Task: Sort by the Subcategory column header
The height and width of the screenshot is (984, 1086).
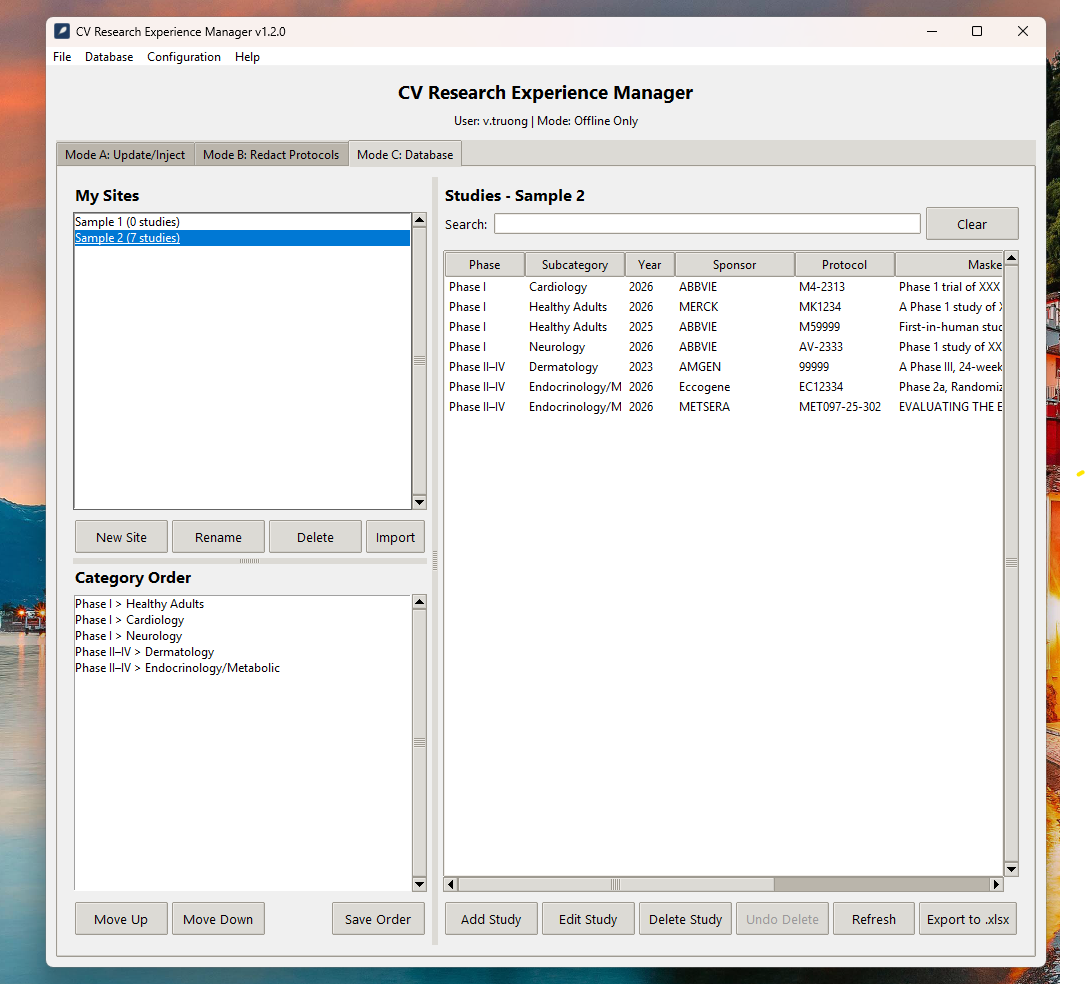Action: pyautogui.click(x=575, y=265)
